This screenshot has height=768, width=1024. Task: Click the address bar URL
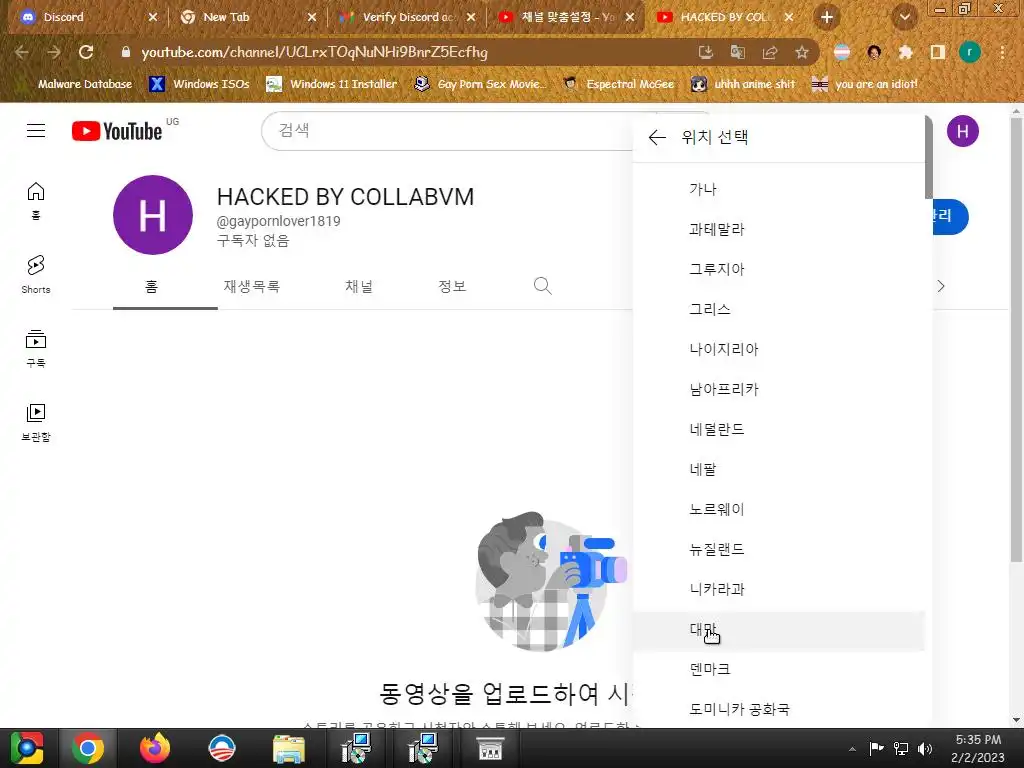(314, 52)
